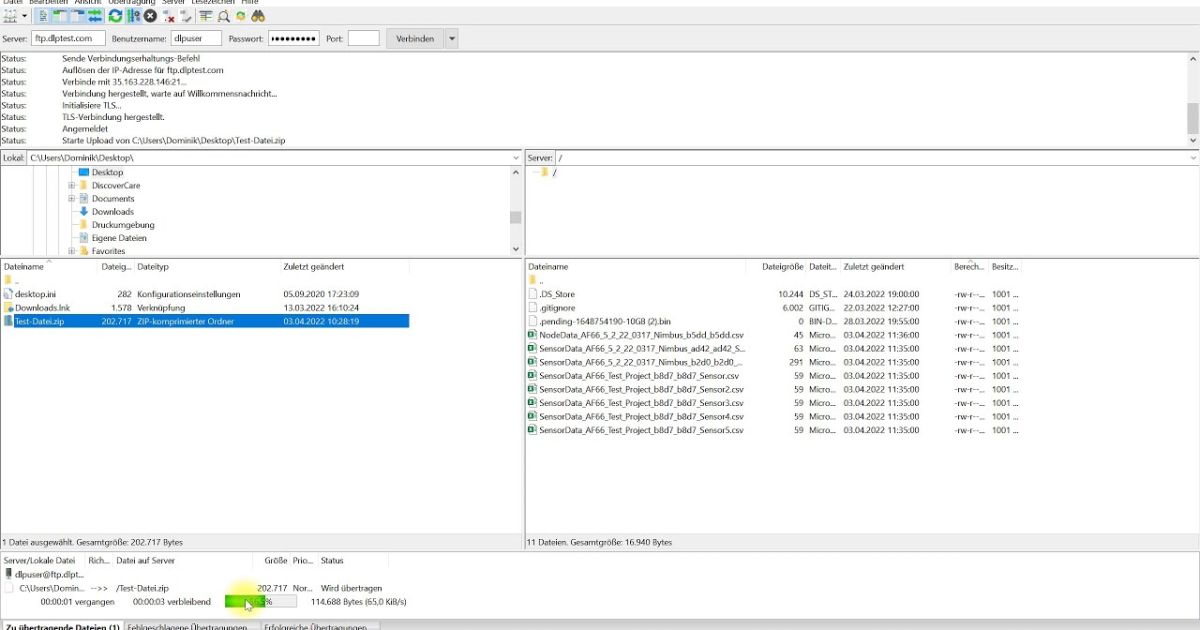Toggle the message log display
This screenshot has width=1200, height=630.
43,18
